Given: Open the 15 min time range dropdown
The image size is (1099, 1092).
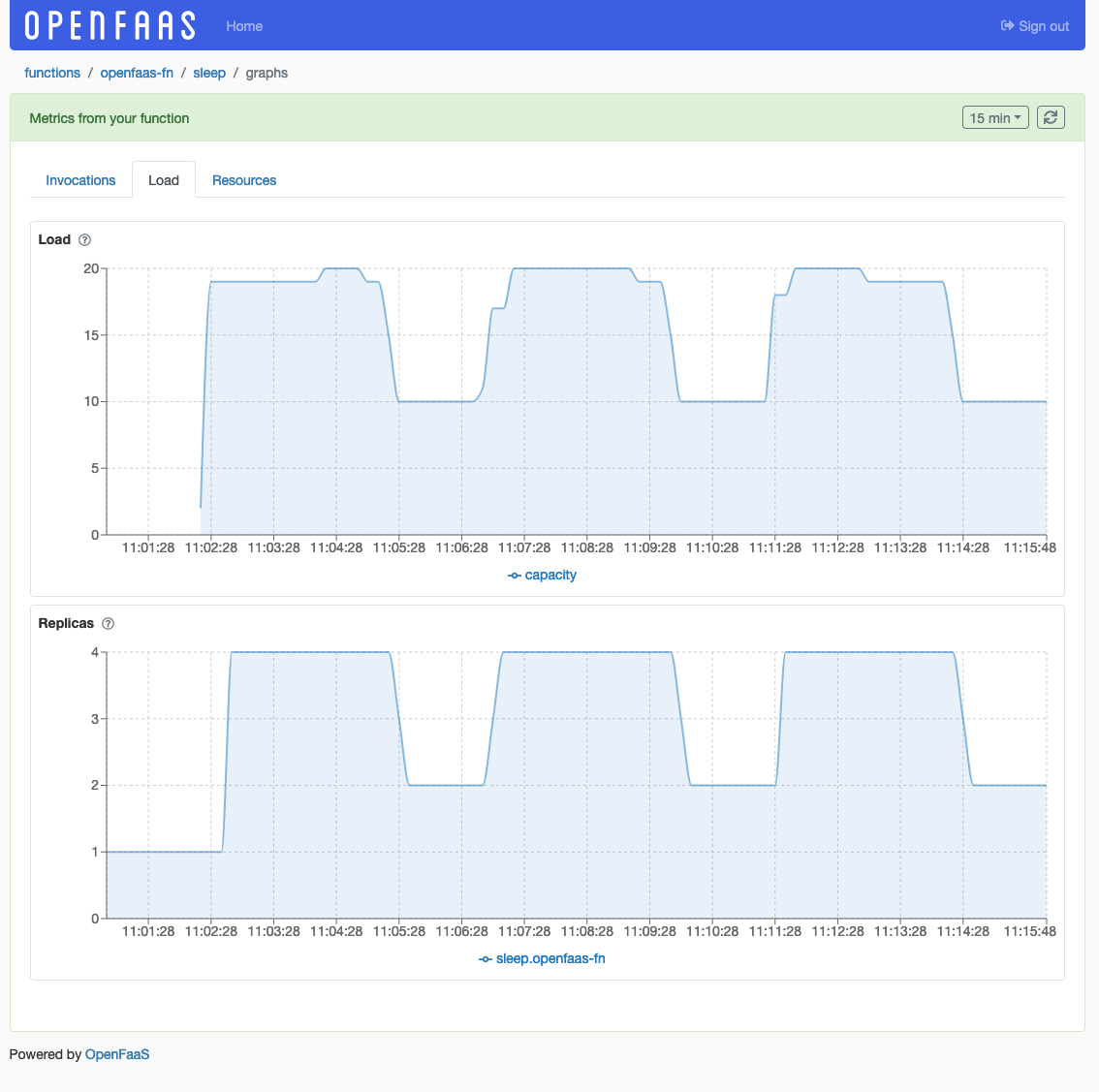Looking at the screenshot, I should (995, 116).
